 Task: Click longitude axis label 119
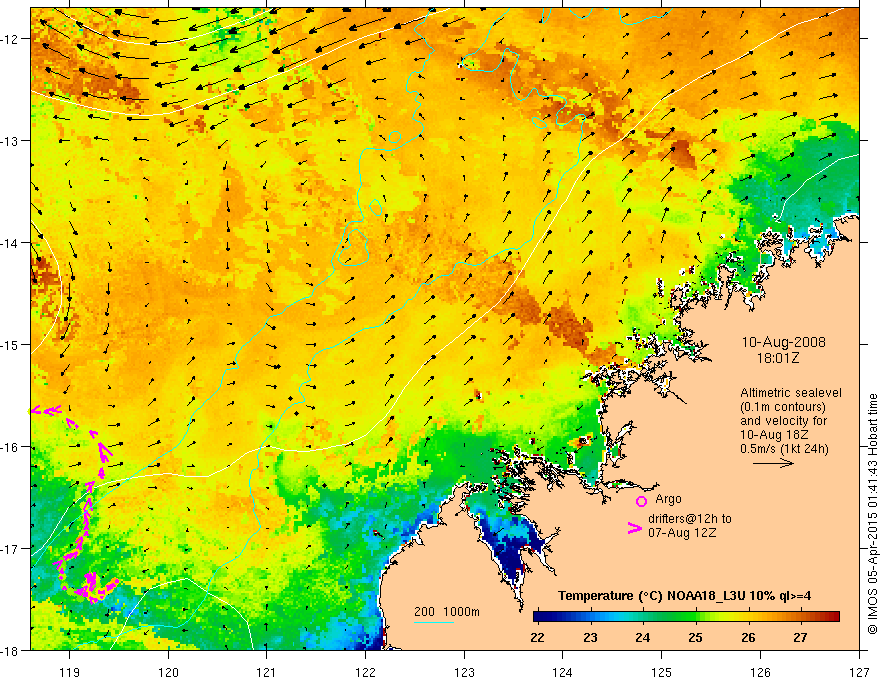point(70,672)
